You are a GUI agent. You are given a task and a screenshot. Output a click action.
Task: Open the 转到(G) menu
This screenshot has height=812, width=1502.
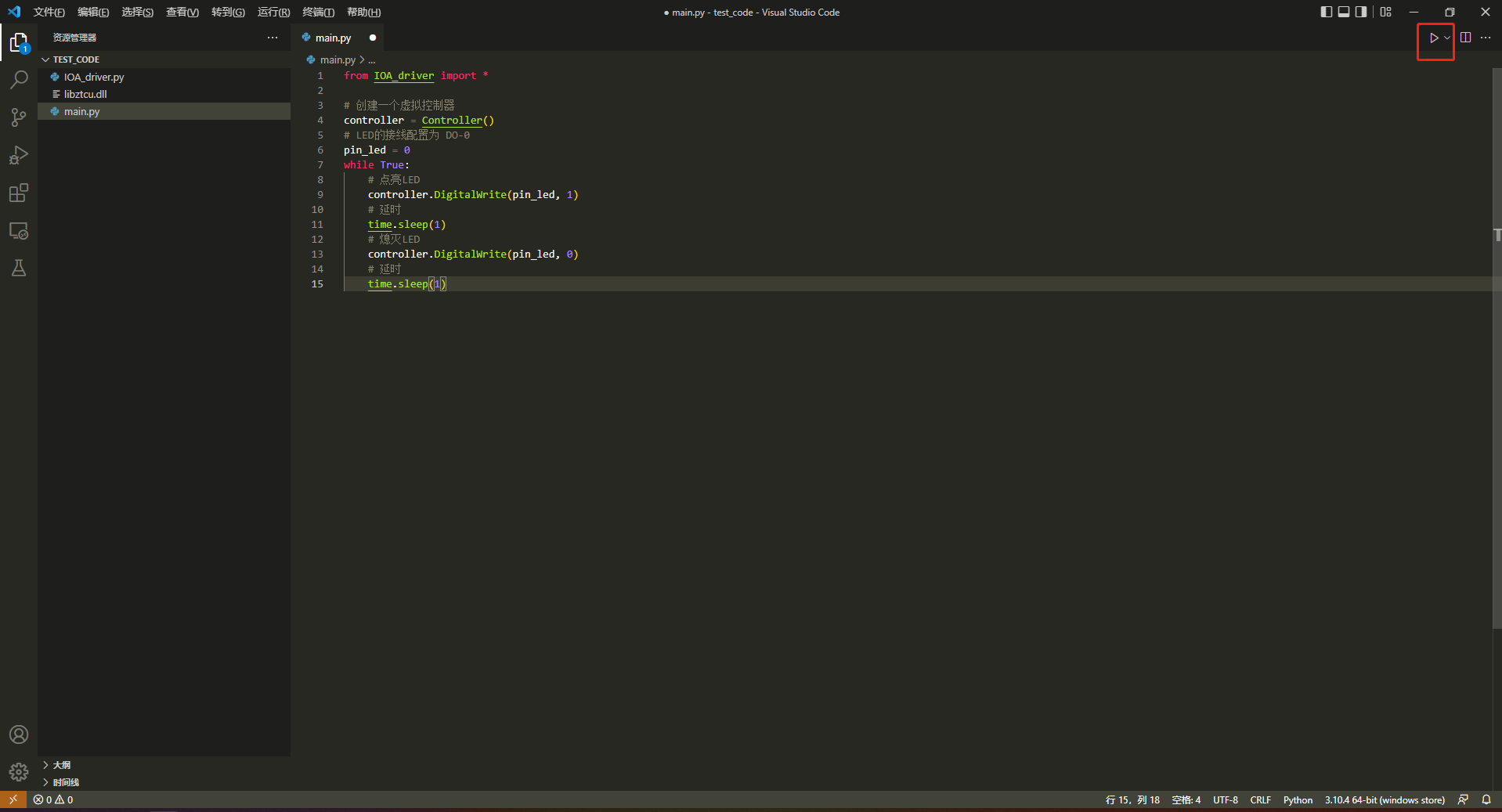[228, 12]
